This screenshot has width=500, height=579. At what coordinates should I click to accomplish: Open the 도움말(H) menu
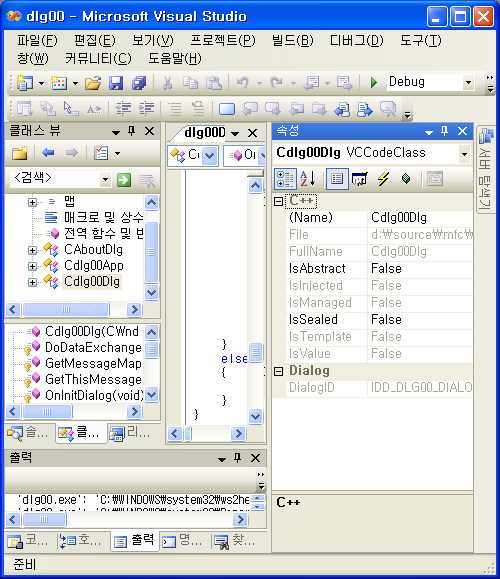pos(175,58)
